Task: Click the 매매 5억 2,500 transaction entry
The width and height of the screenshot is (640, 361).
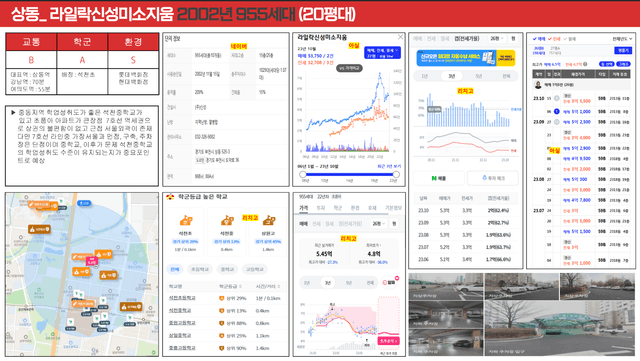Action: (x=577, y=122)
